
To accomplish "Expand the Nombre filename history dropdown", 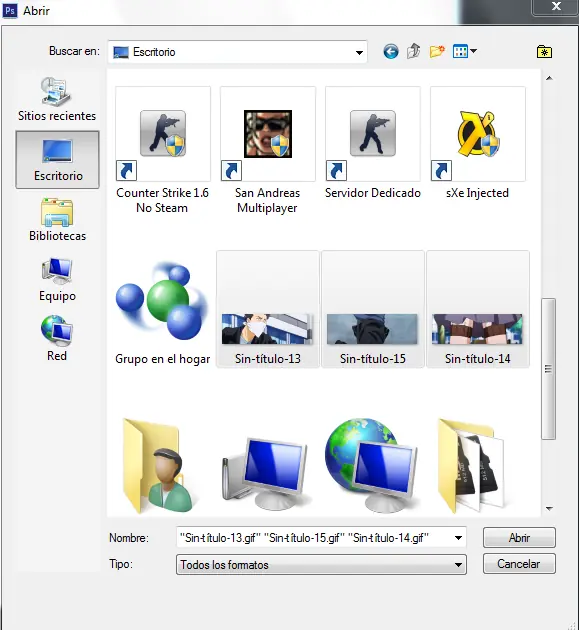I will point(458,538).
